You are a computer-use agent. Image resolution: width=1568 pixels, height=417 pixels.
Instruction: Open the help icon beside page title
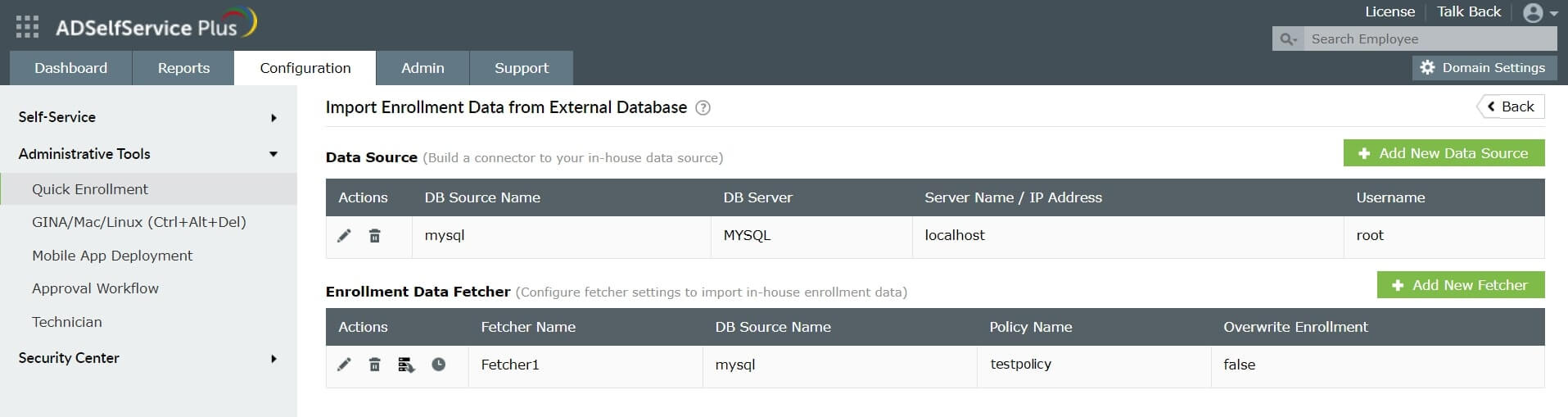(x=703, y=108)
